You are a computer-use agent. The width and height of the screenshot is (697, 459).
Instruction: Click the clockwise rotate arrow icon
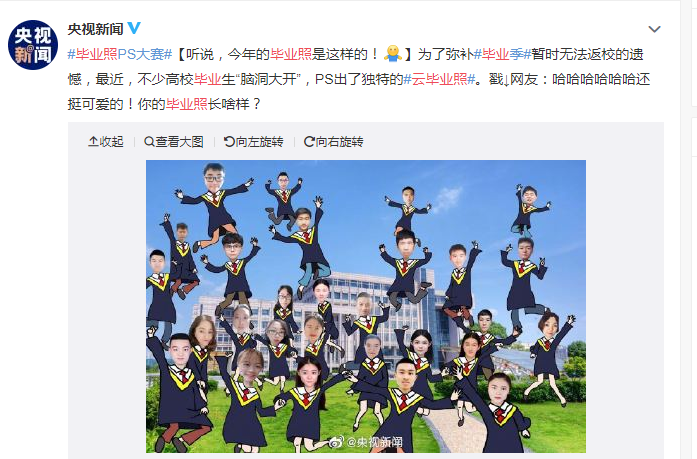(309, 142)
